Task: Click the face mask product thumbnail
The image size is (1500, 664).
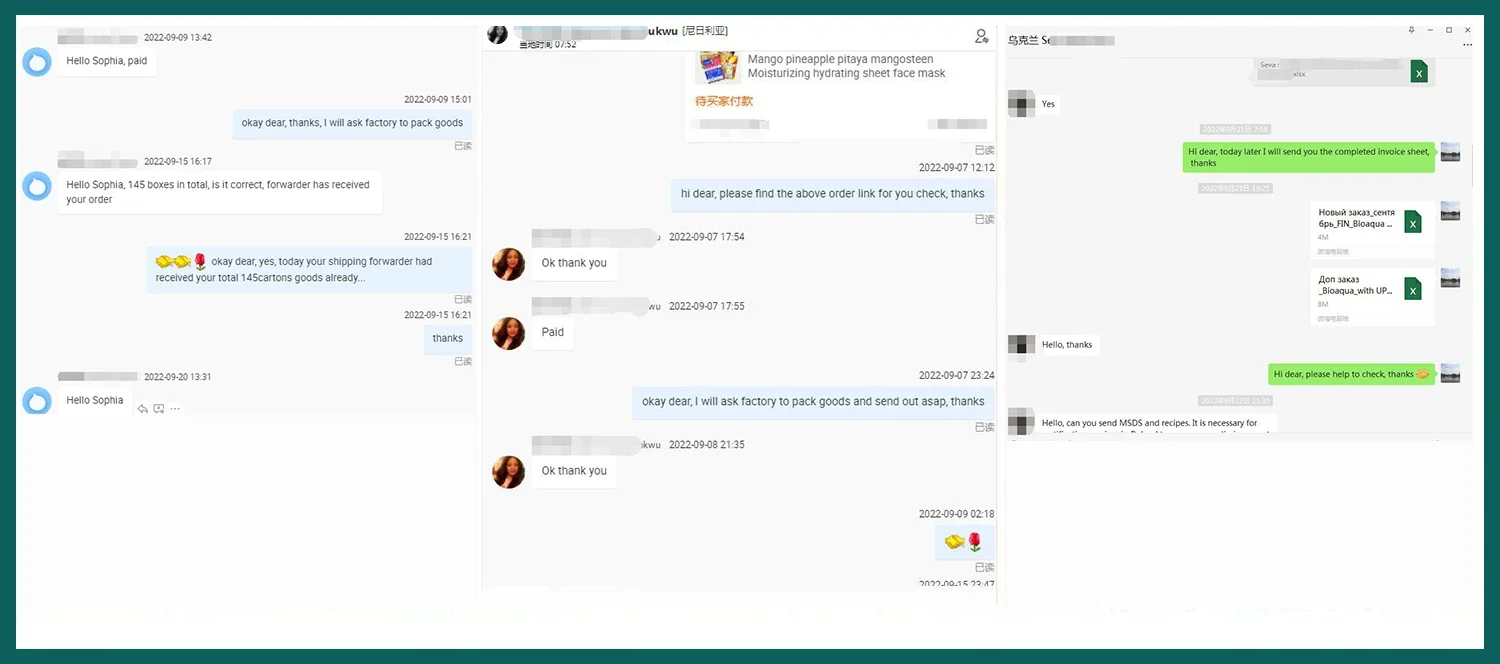Action: coord(718,68)
